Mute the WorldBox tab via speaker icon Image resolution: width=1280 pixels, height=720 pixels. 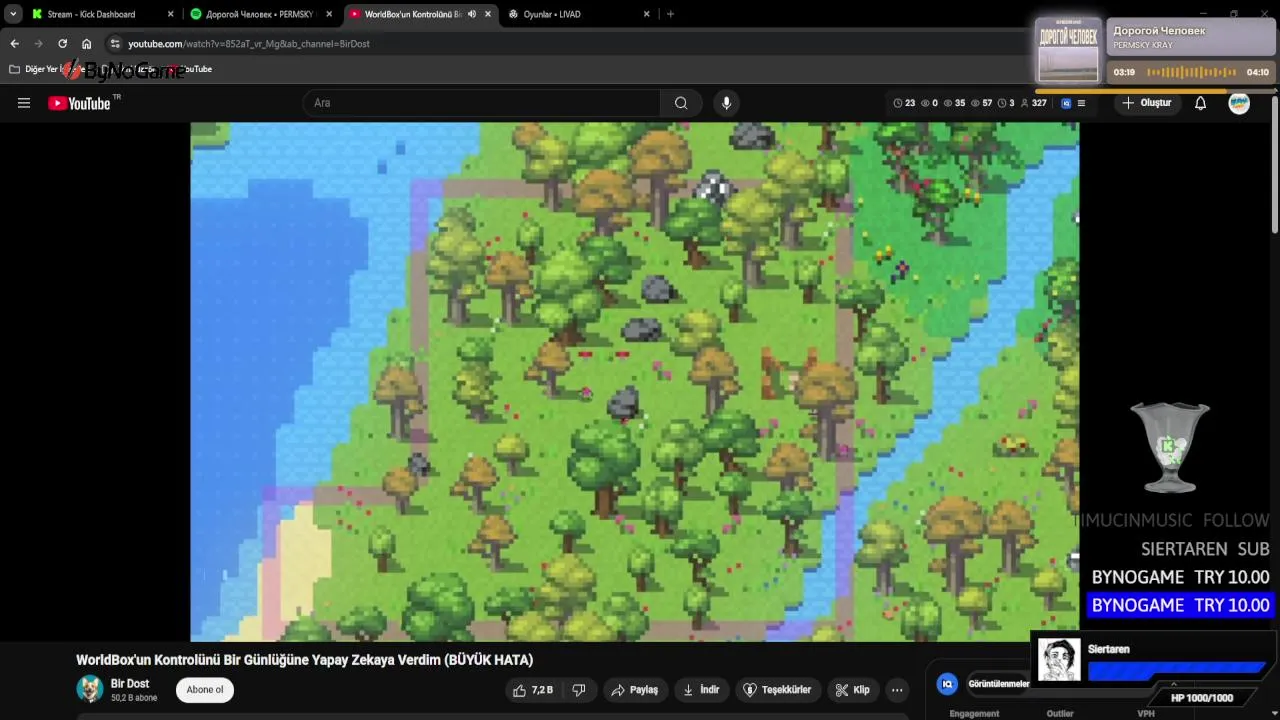click(x=472, y=14)
